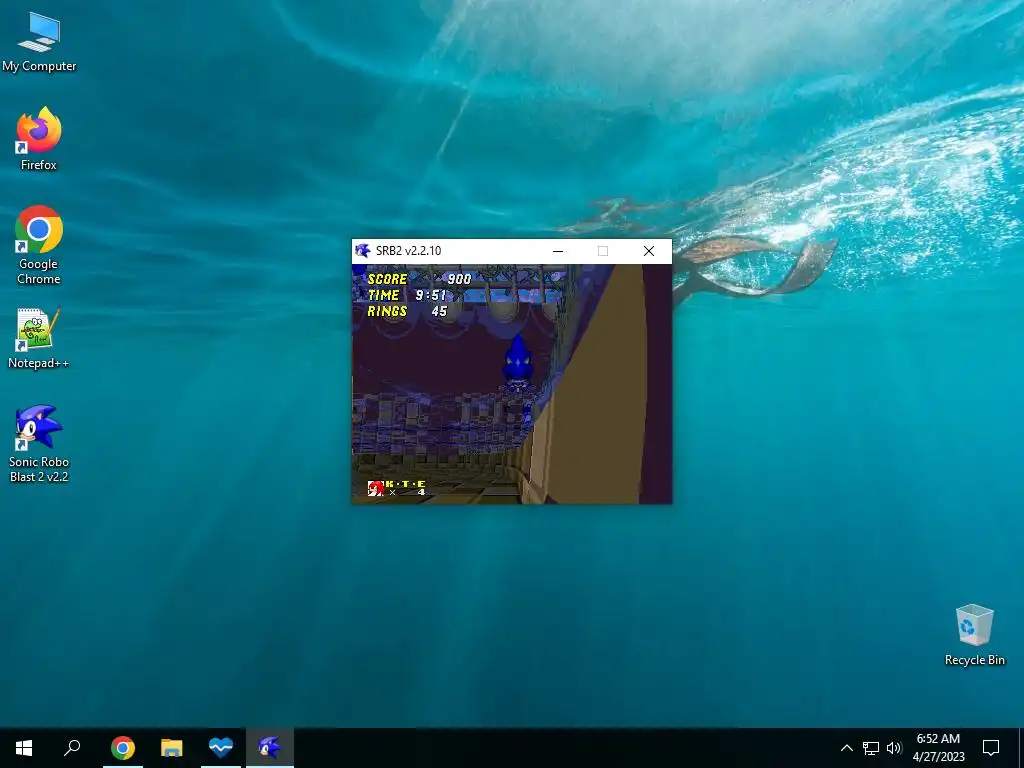Open the heartbeat monitor app in taskbar
The width and height of the screenshot is (1024, 768).
point(221,748)
